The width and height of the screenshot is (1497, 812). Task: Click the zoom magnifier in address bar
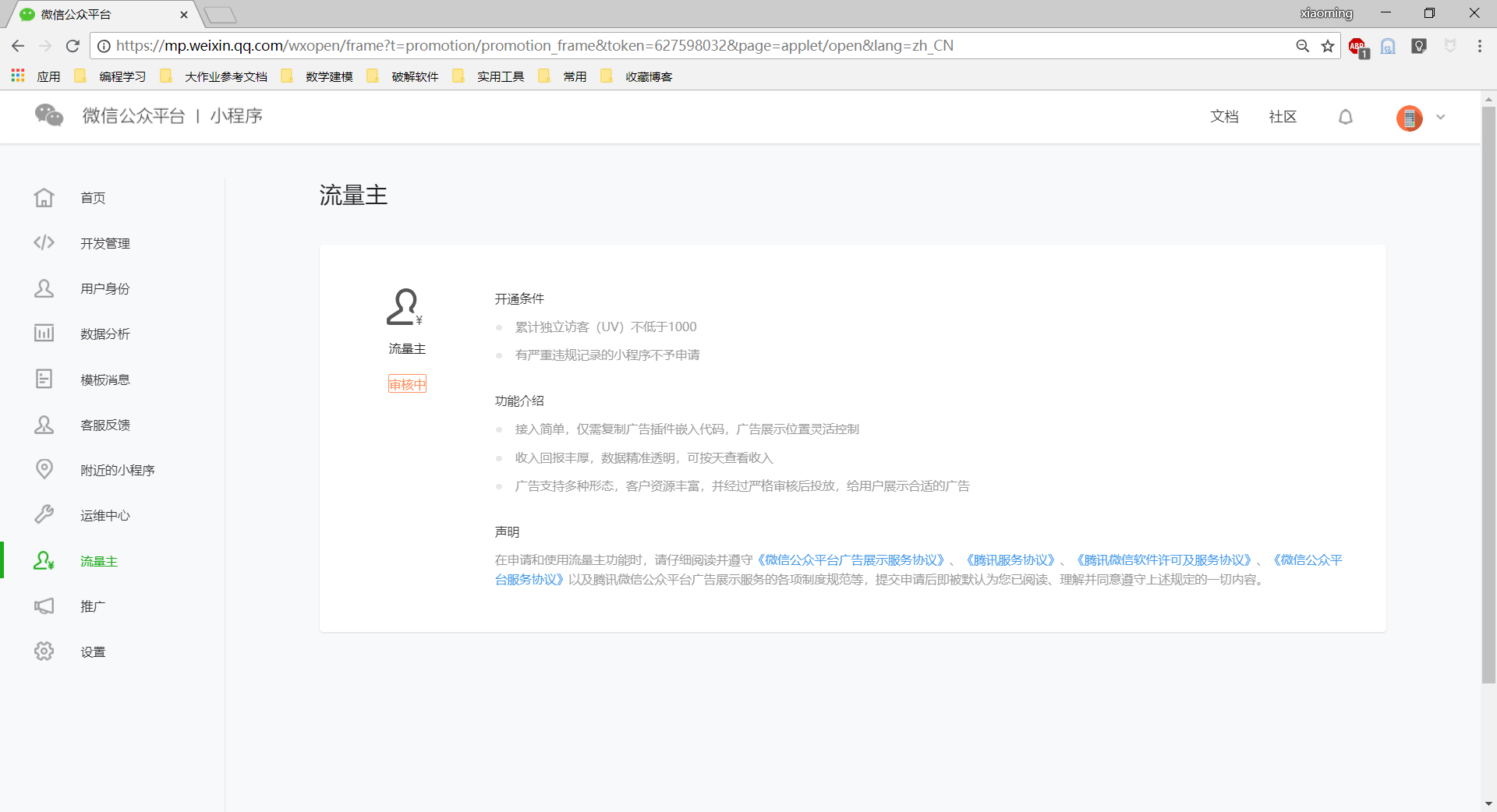[1302, 46]
